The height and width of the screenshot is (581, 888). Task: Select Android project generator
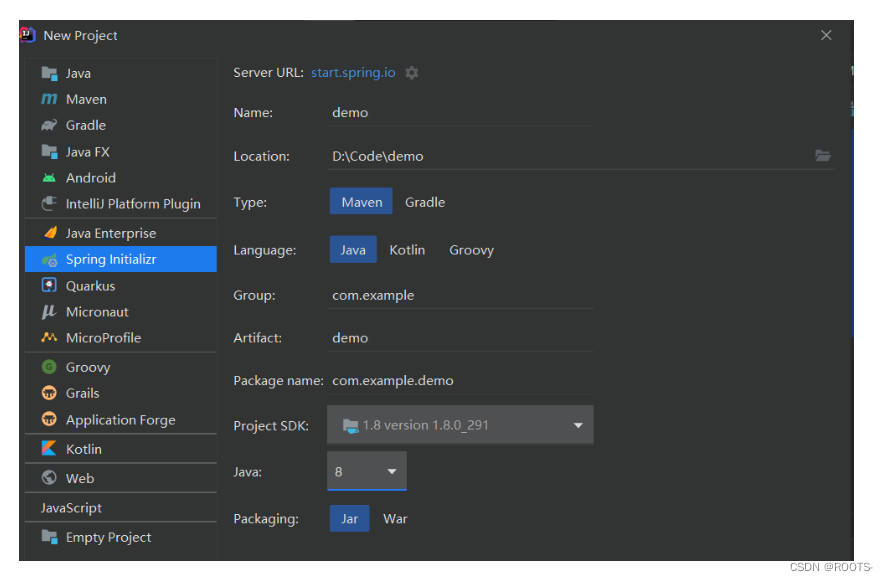click(x=121, y=178)
